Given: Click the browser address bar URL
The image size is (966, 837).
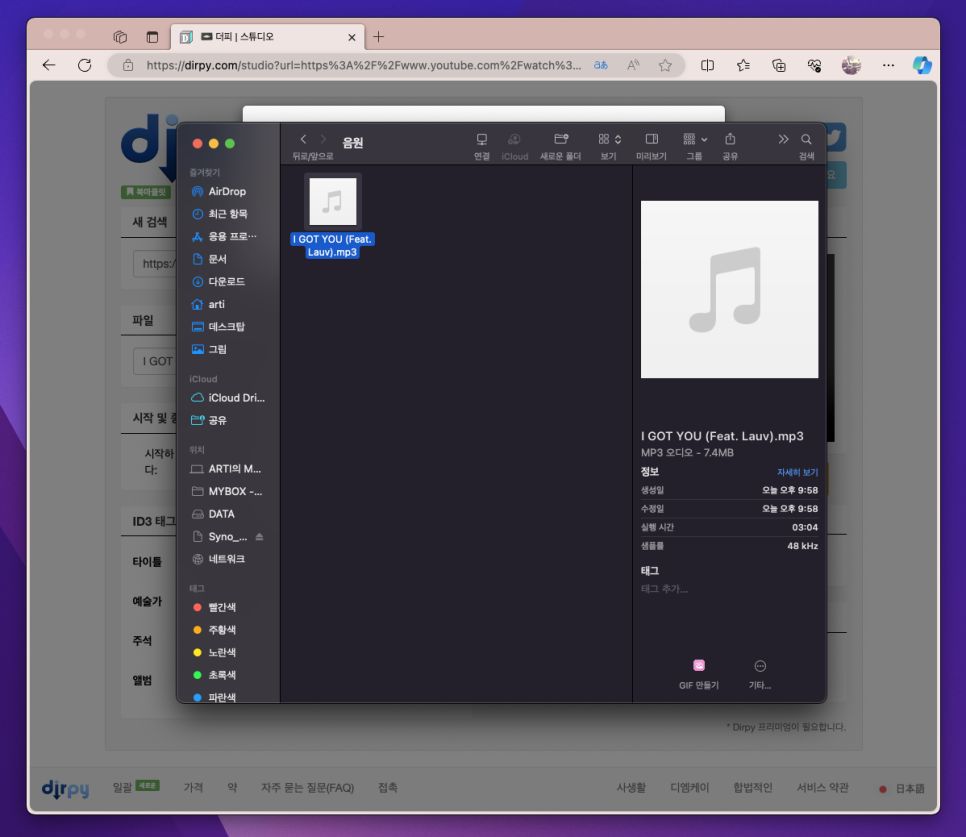Looking at the screenshot, I should pos(363,65).
